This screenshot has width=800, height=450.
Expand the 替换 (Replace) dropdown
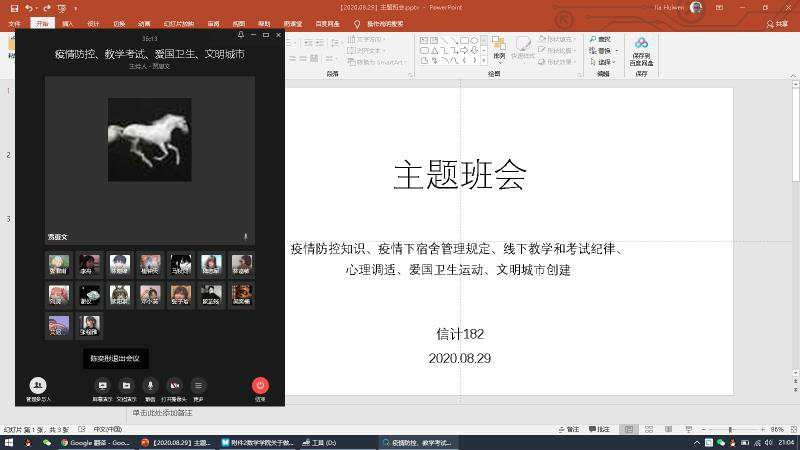(x=617, y=50)
